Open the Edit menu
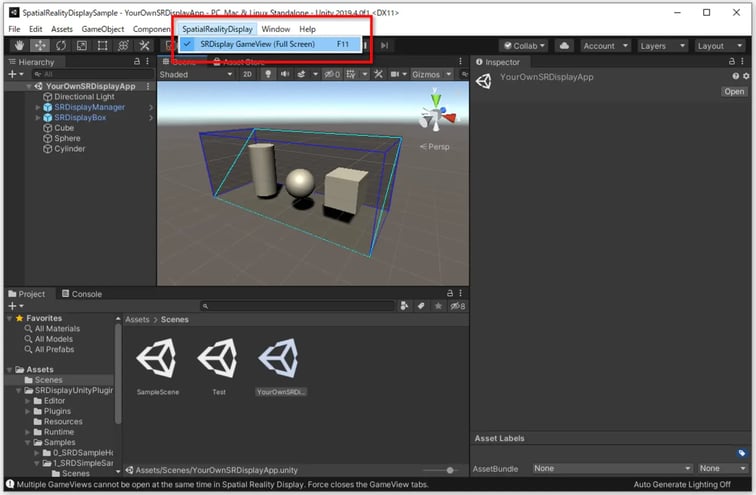Viewport: 756px width, 495px height. coord(35,29)
